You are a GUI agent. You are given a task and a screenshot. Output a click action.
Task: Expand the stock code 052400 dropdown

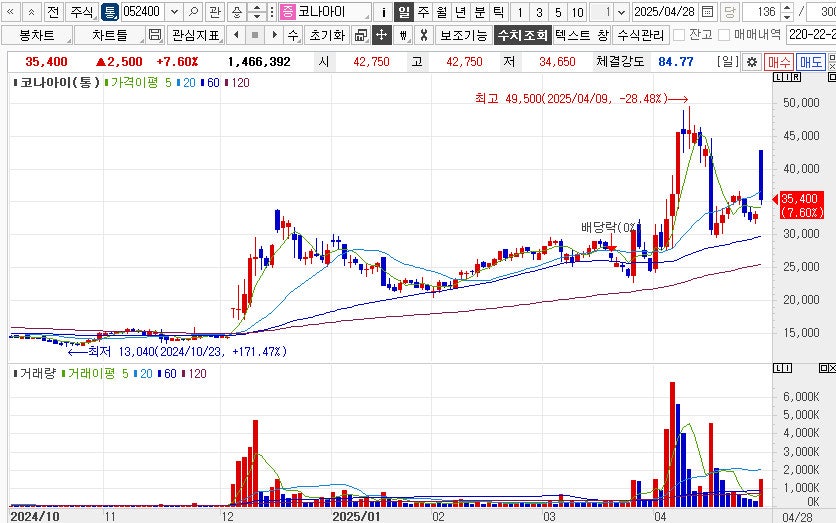(x=174, y=12)
